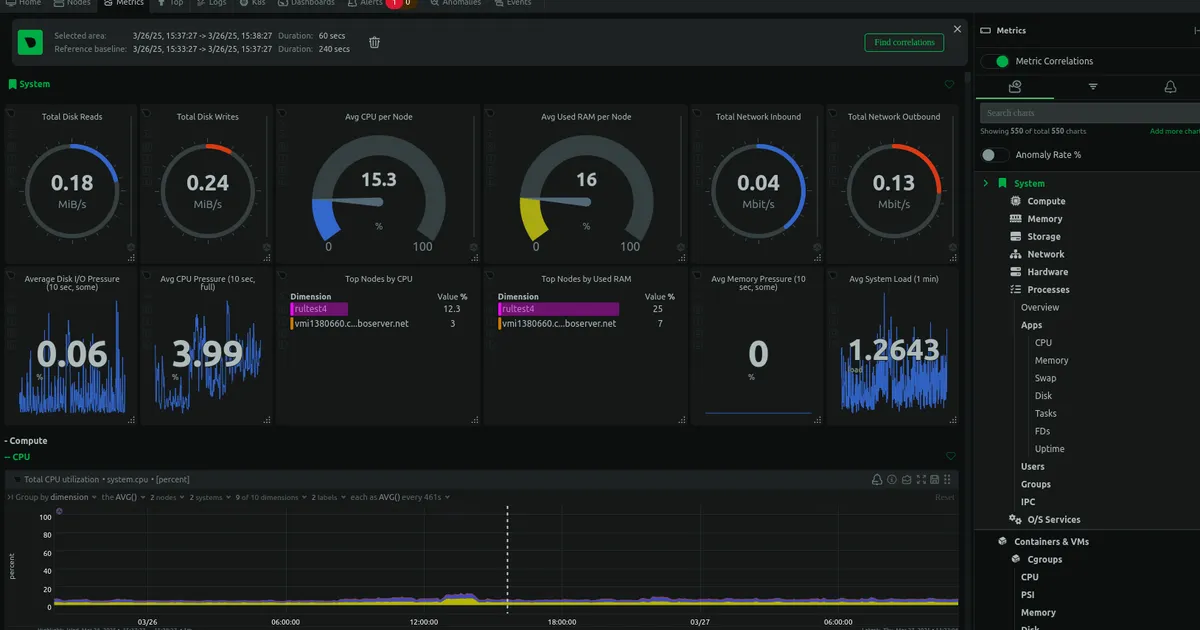
Task: Select Tasks under Apps
Action: pyautogui.click(x=1045, y=413)
